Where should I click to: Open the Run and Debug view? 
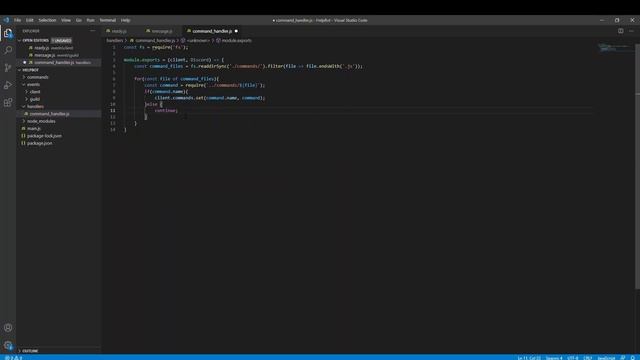(8, 85)
